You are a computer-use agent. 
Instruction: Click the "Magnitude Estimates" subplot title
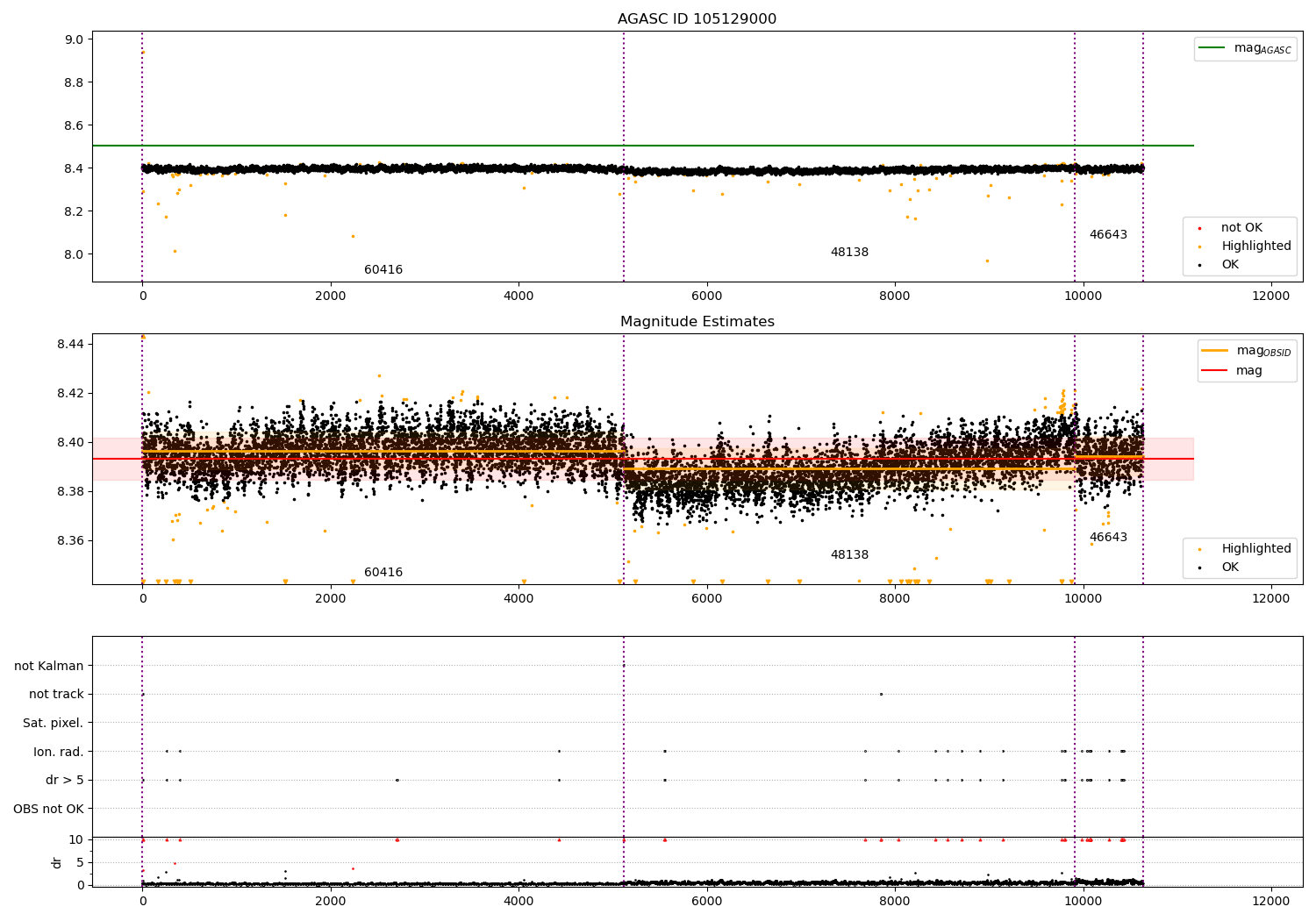point(697,322)
